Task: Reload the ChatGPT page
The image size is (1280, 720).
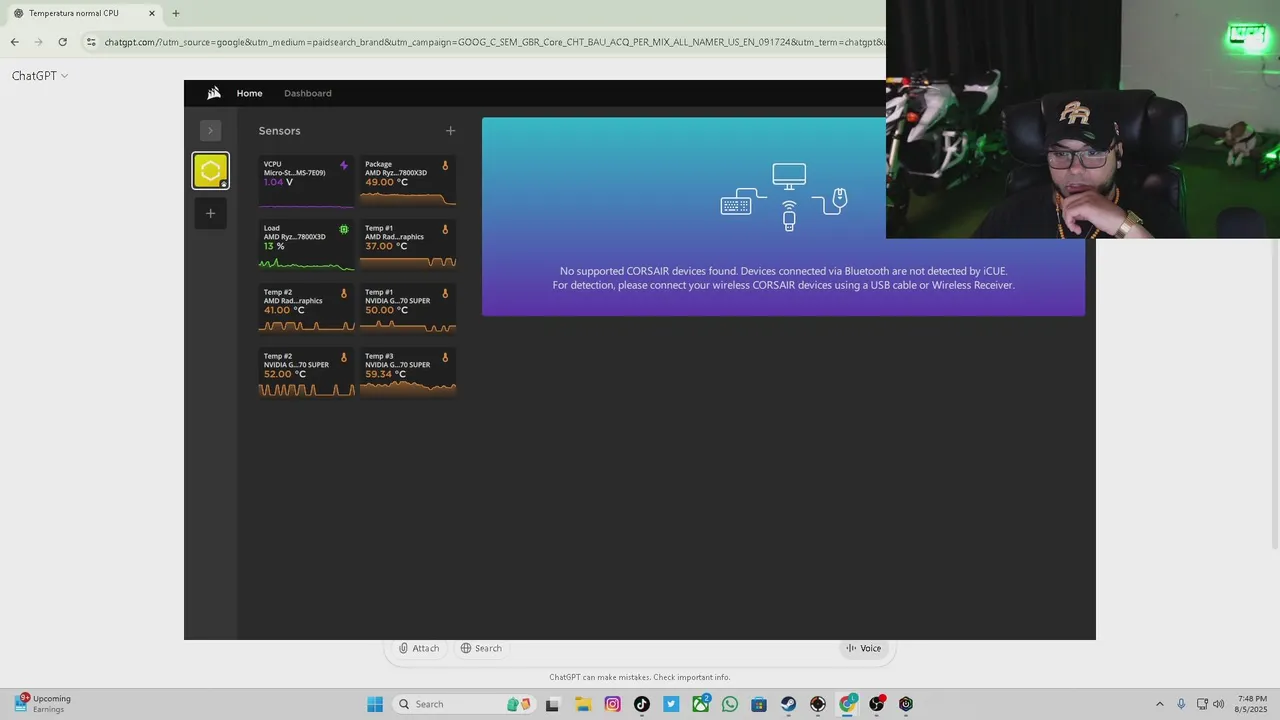Action: point(62,42)
